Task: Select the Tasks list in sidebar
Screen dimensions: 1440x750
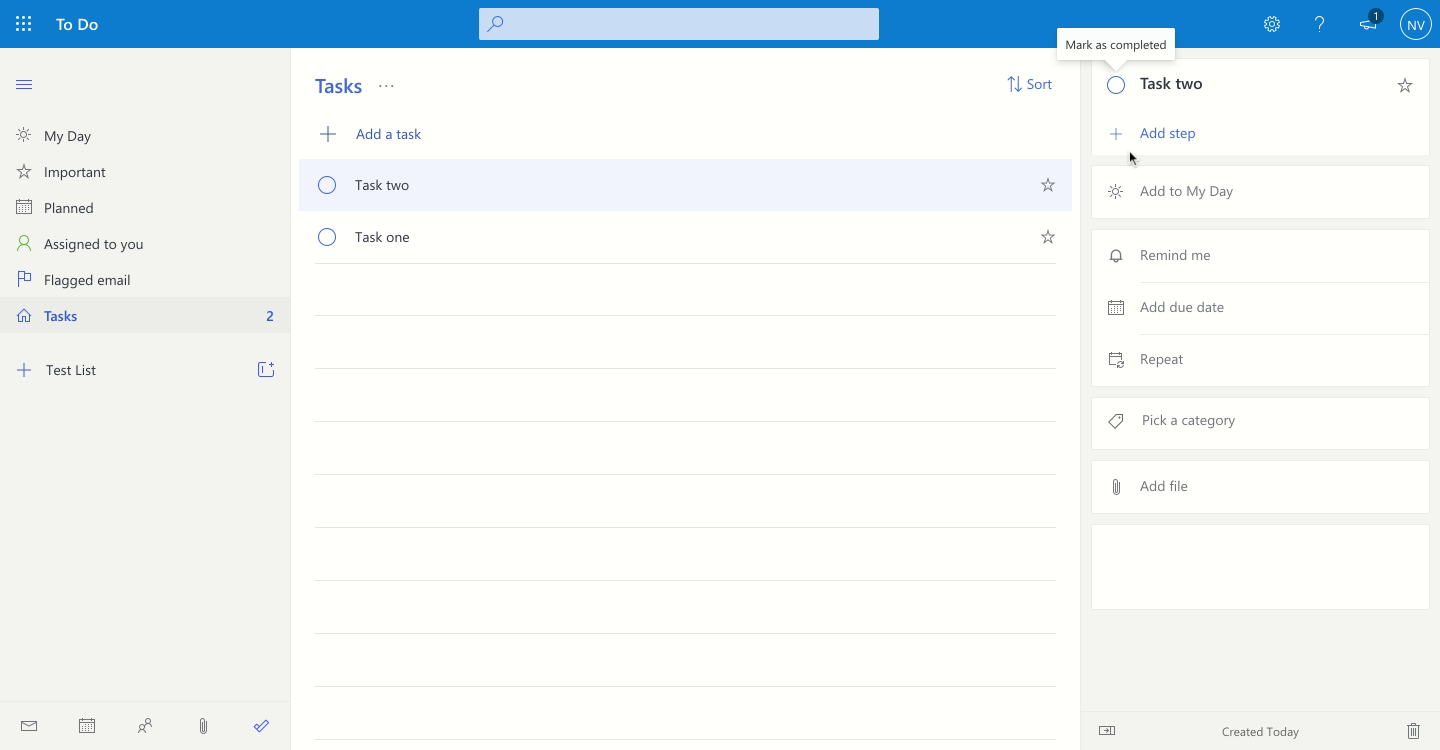Action: click(145, 316)
